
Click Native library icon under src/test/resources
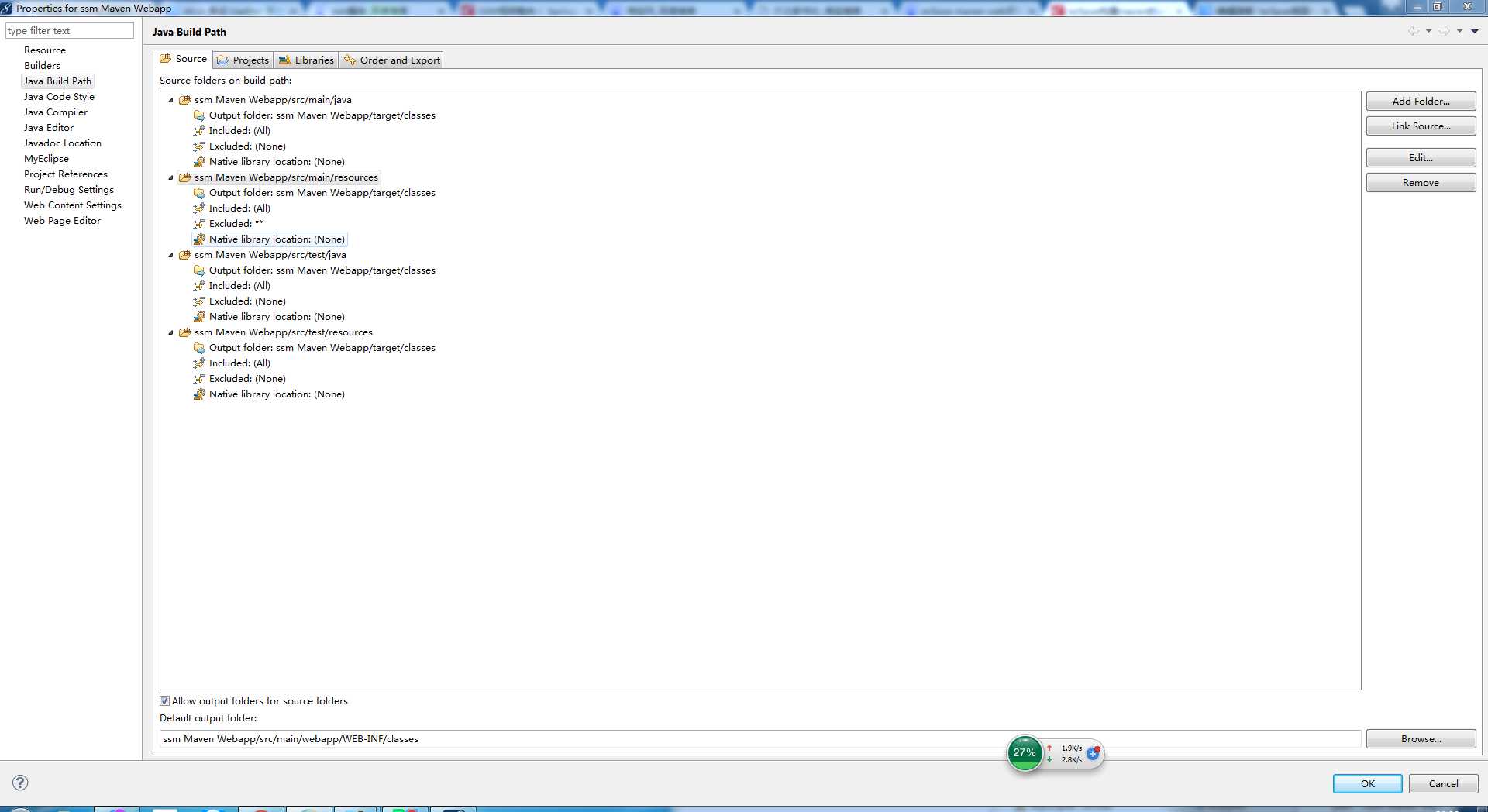click(199, 394)
